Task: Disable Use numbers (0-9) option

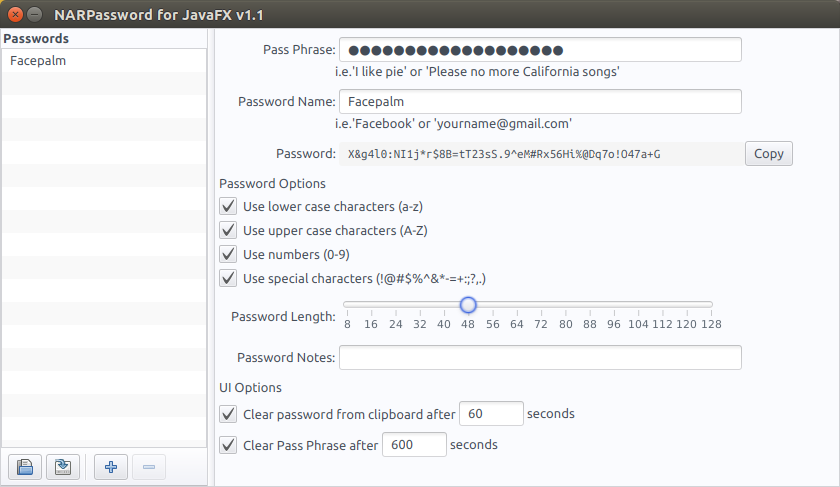Action: coord(228,255)
